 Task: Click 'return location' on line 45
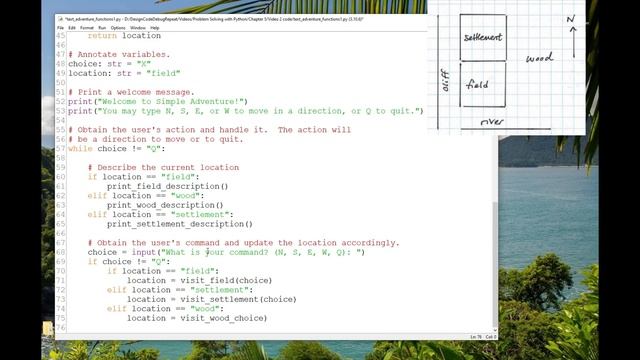(x=124, y=36)
